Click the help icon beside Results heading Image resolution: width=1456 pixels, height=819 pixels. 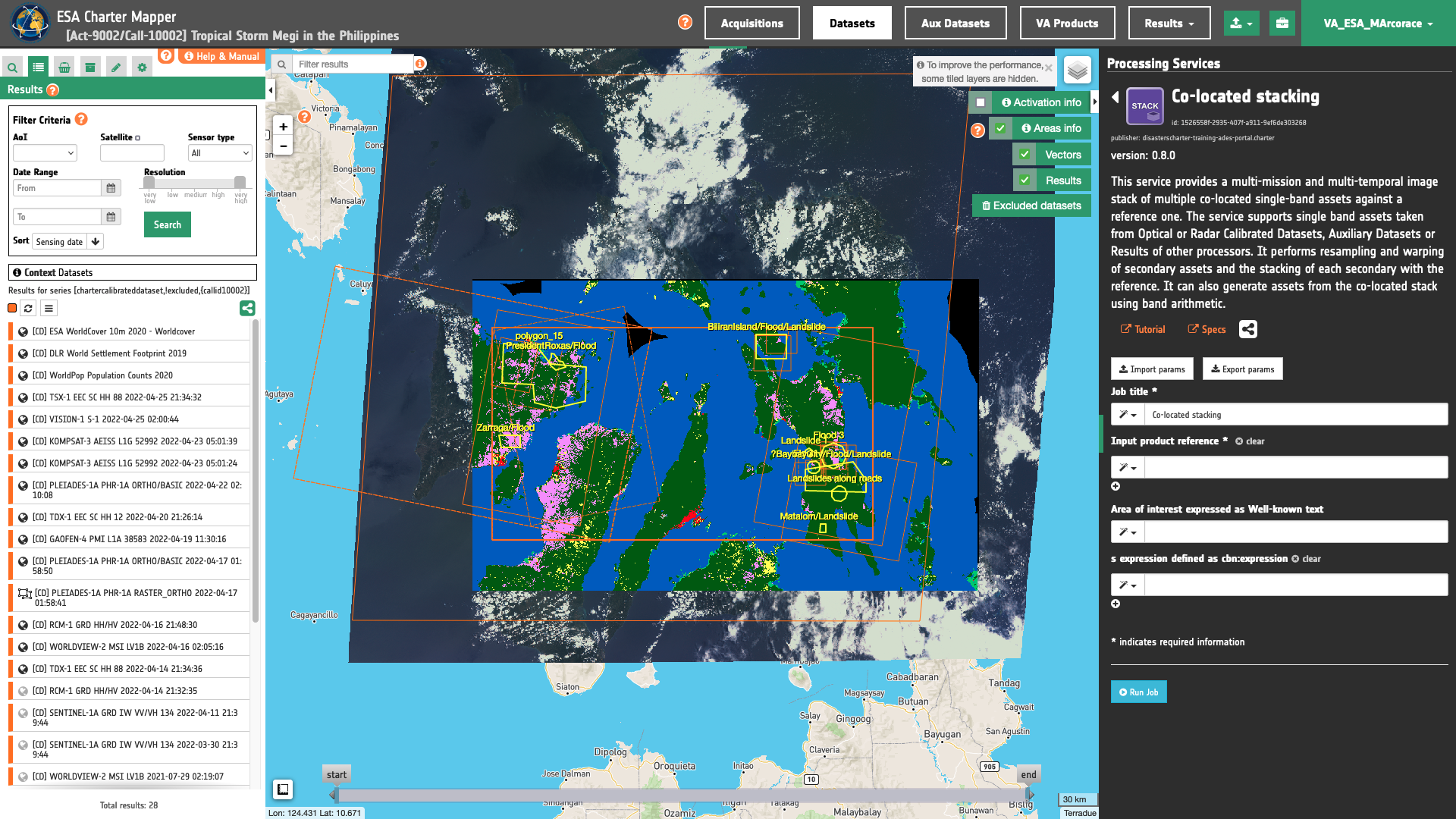[x=52, y=90]
